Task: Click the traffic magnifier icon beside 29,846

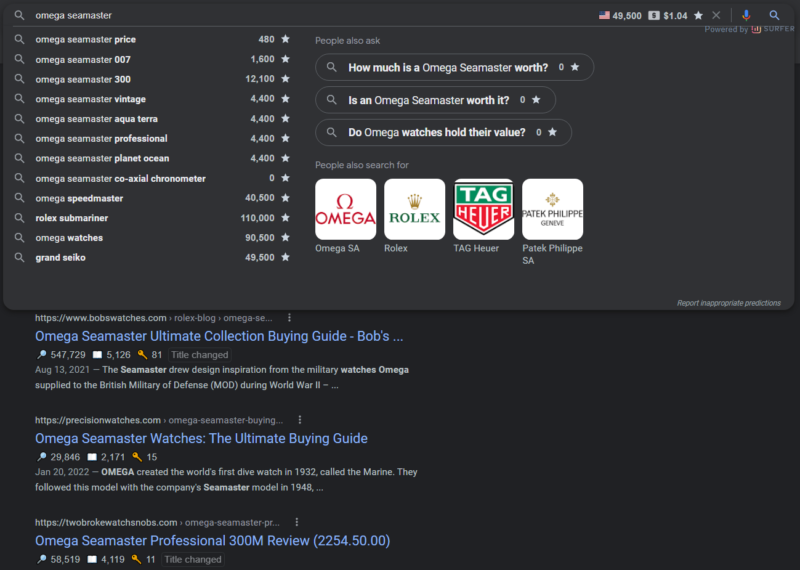Action: (41, 457)
